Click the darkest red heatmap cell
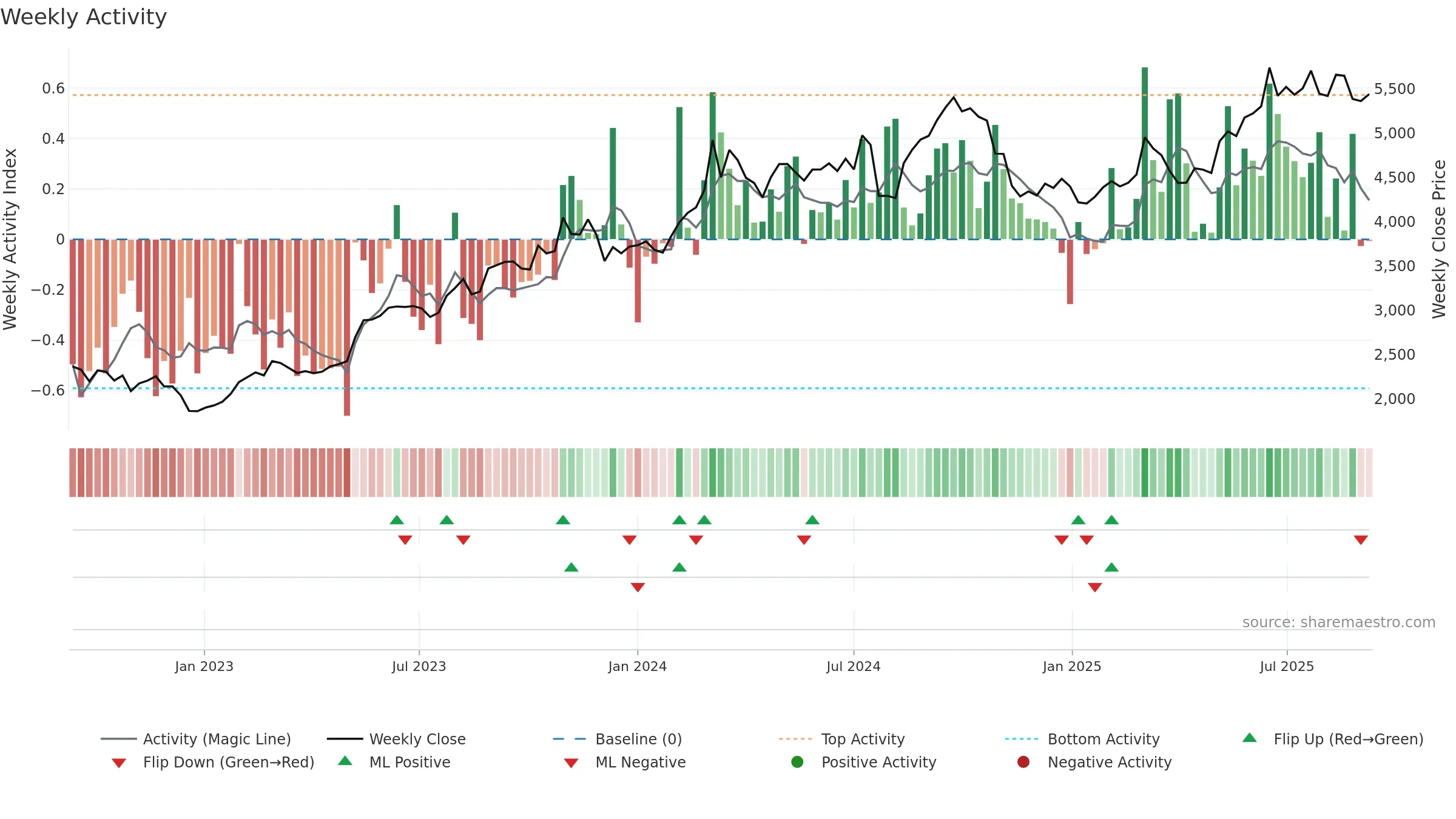 pyautogui.click(x=347, y=473)
